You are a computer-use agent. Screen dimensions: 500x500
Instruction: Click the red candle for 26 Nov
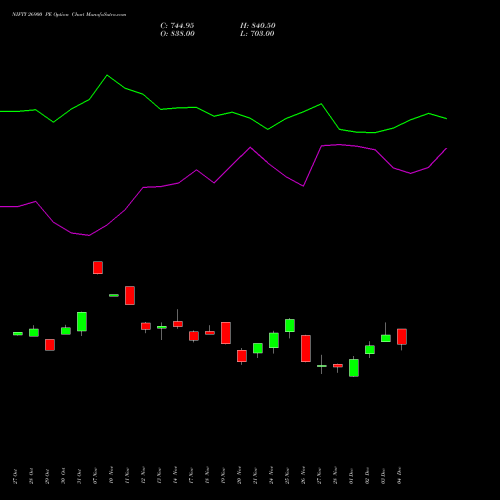click(306, 348)
